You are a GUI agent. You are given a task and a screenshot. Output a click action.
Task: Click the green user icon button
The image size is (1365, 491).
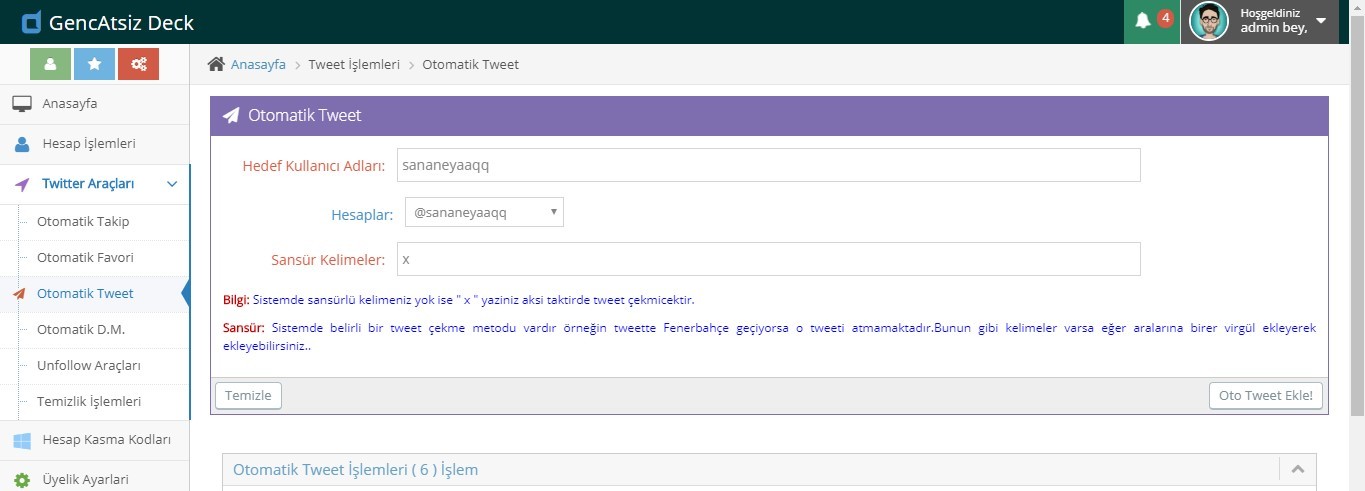point(50,64)
